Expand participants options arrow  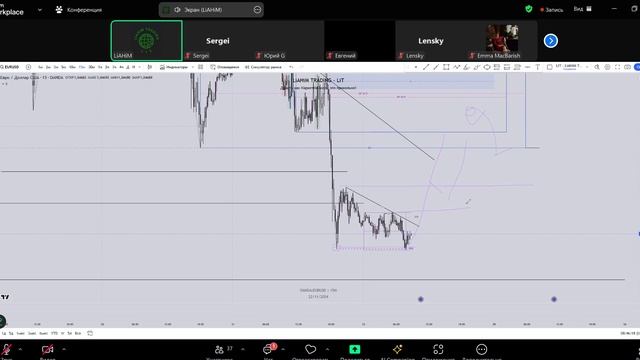click(243, 349)
